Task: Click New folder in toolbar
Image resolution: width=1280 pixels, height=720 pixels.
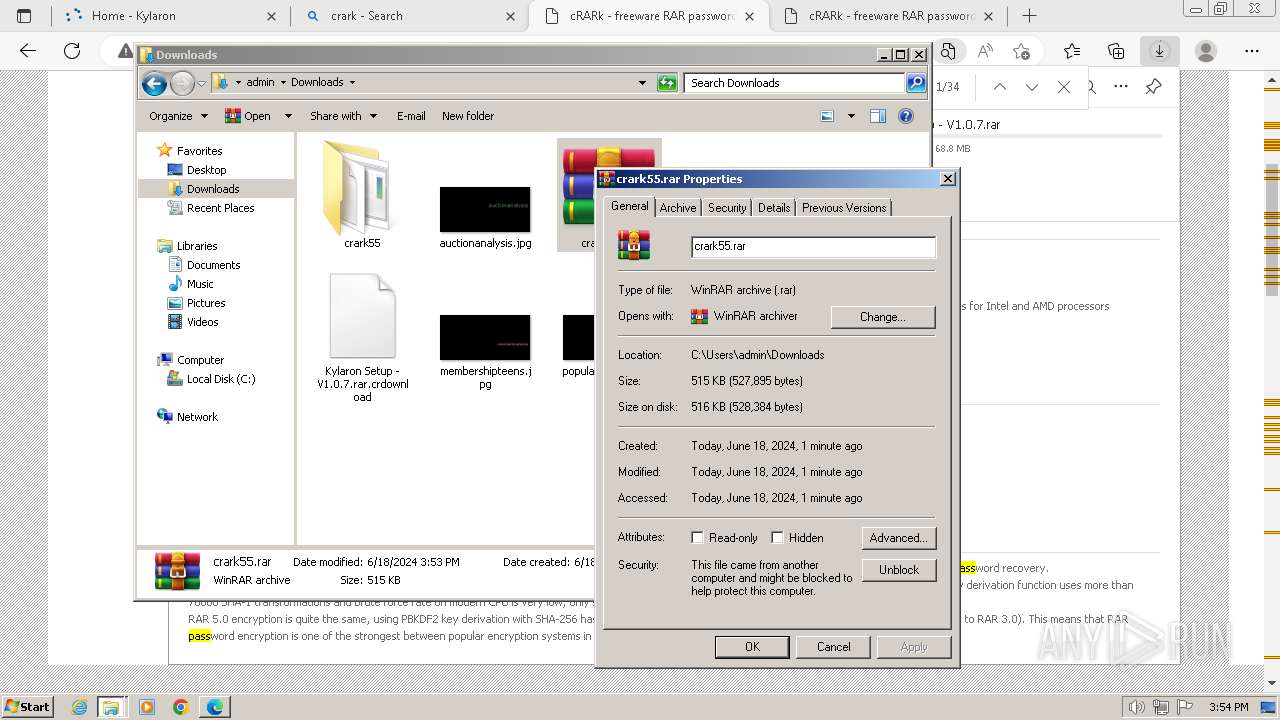Action: coord(468,116)
